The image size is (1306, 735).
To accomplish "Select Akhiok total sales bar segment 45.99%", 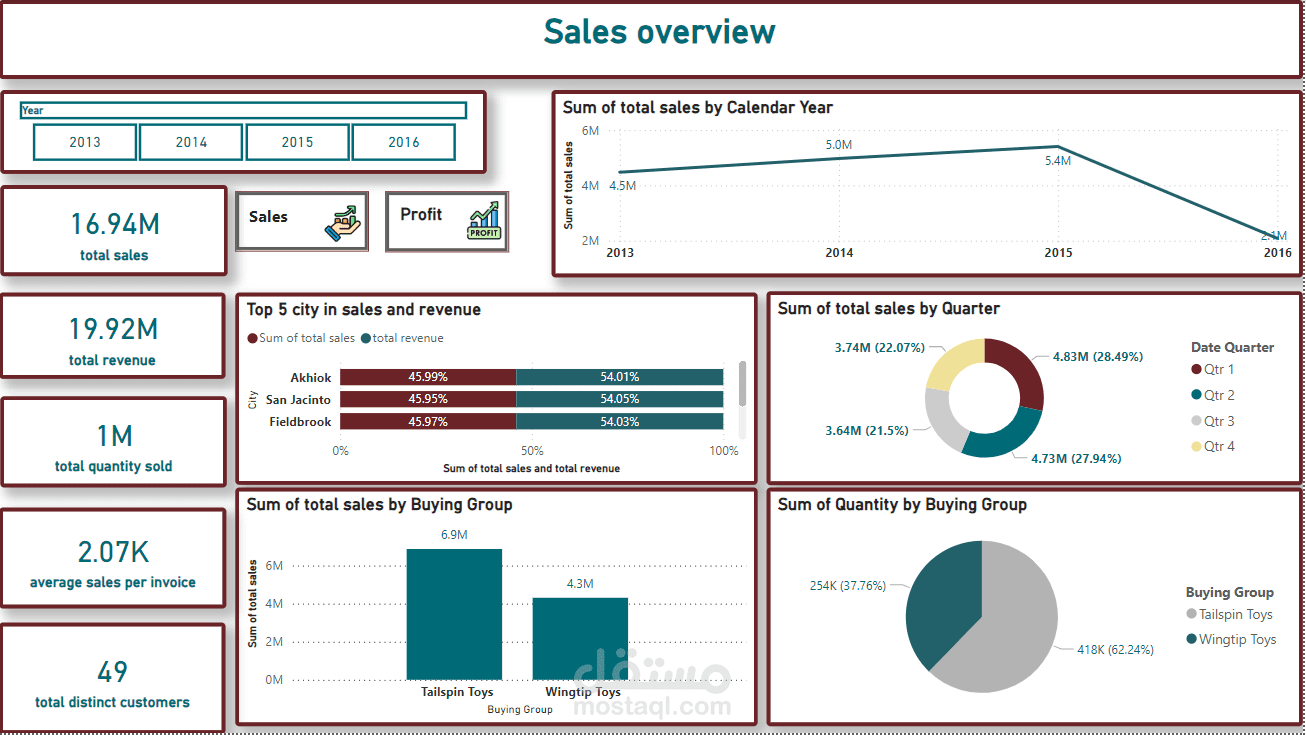I will point(428,377).
